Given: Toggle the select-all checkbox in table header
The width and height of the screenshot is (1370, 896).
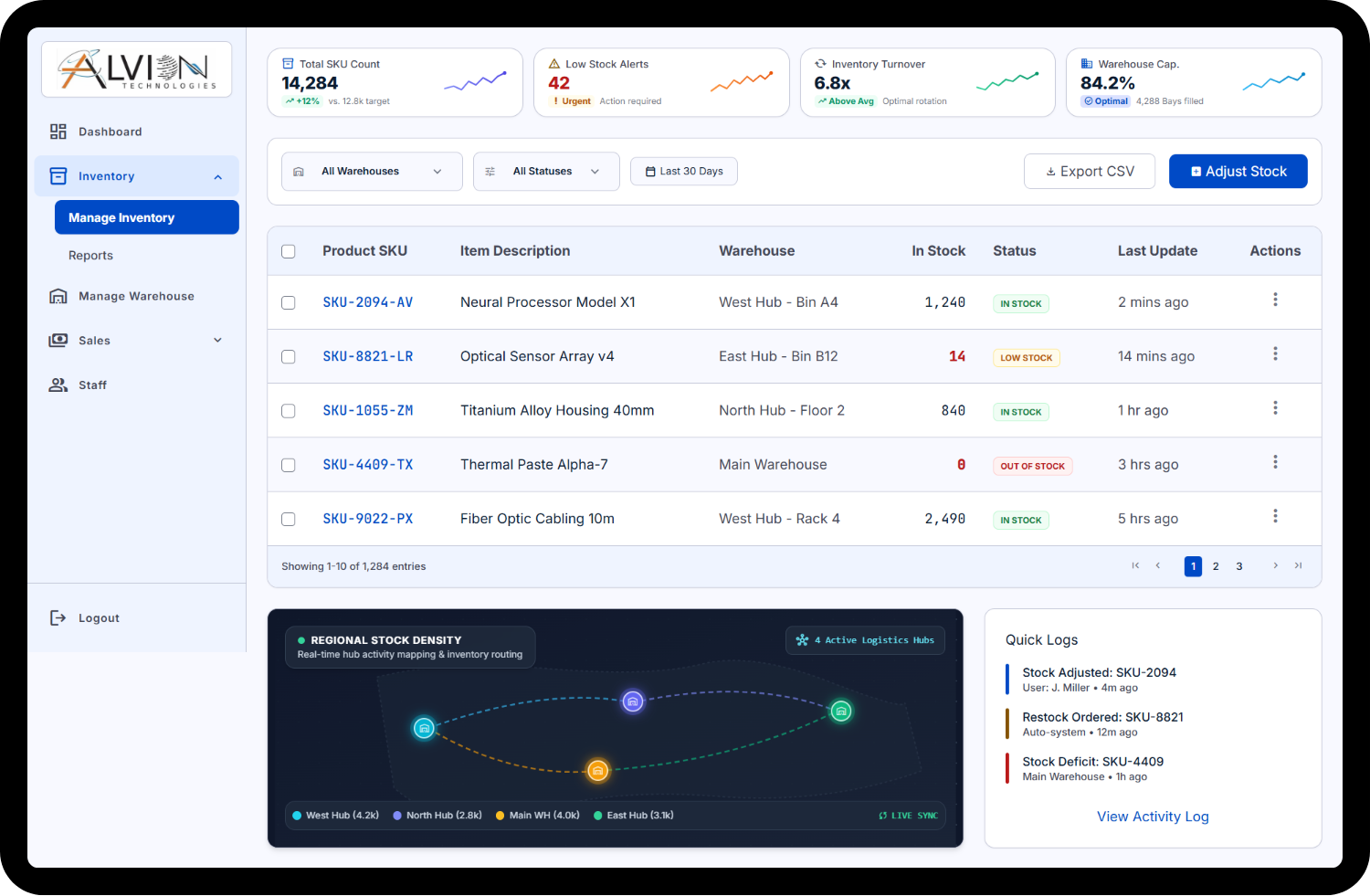Looking at the screenshot, I should coord(289,251).
